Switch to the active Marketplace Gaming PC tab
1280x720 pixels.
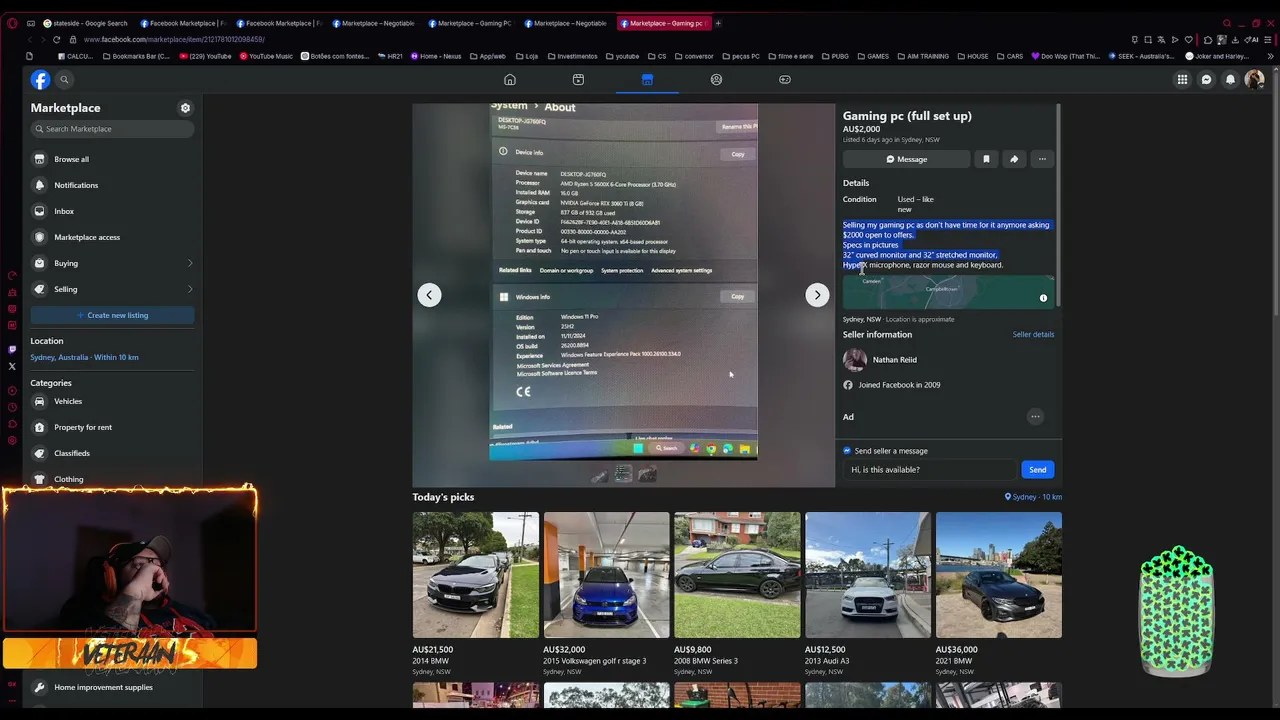tap(663, 23)
